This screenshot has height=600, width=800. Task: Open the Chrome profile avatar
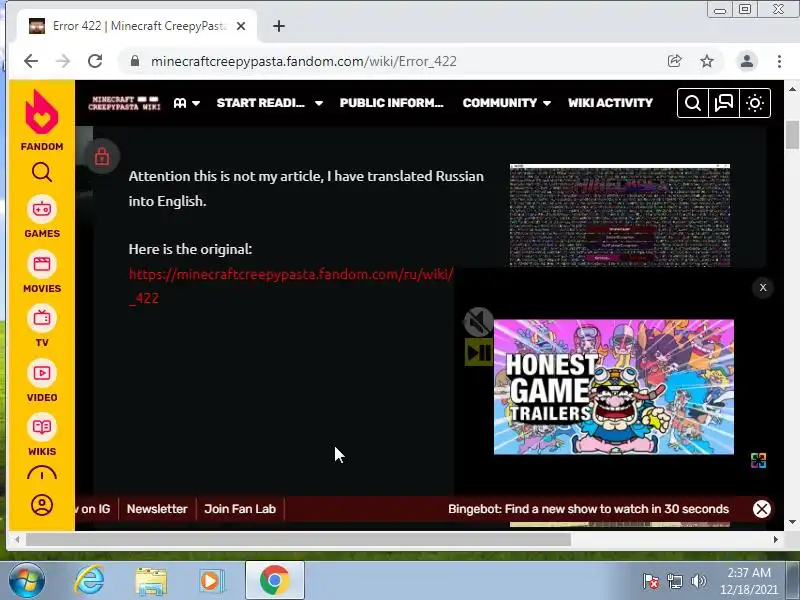point(747,61)
